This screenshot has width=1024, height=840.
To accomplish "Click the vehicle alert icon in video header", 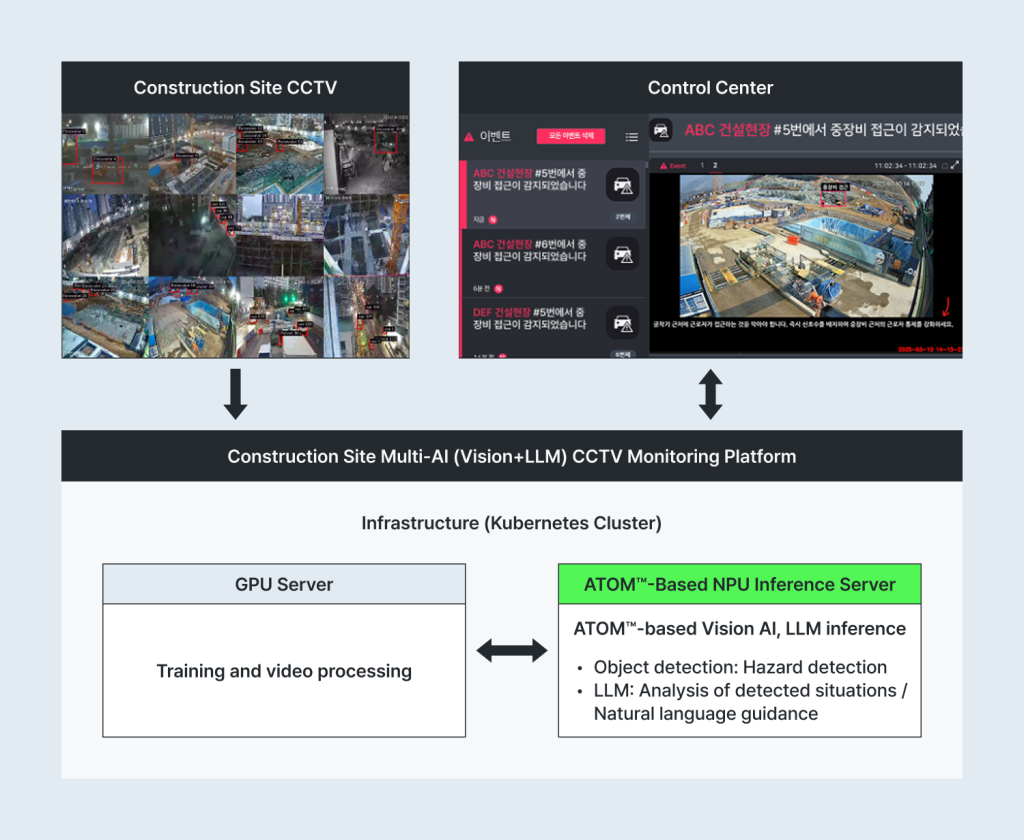I will tap(660, 131).
